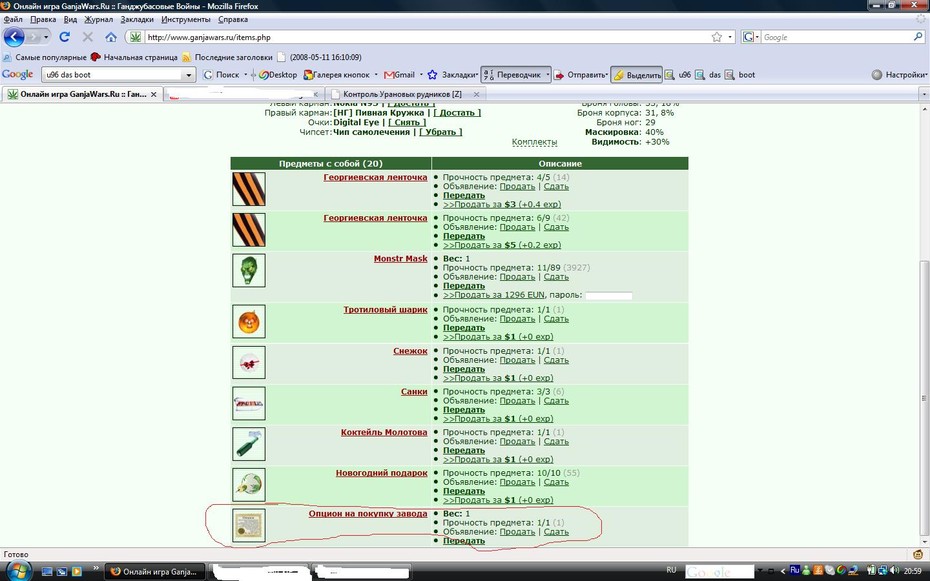This screenshot has width=930, height=581.
Task: Click the stop loading X icon
Action: tap(88, 37)
